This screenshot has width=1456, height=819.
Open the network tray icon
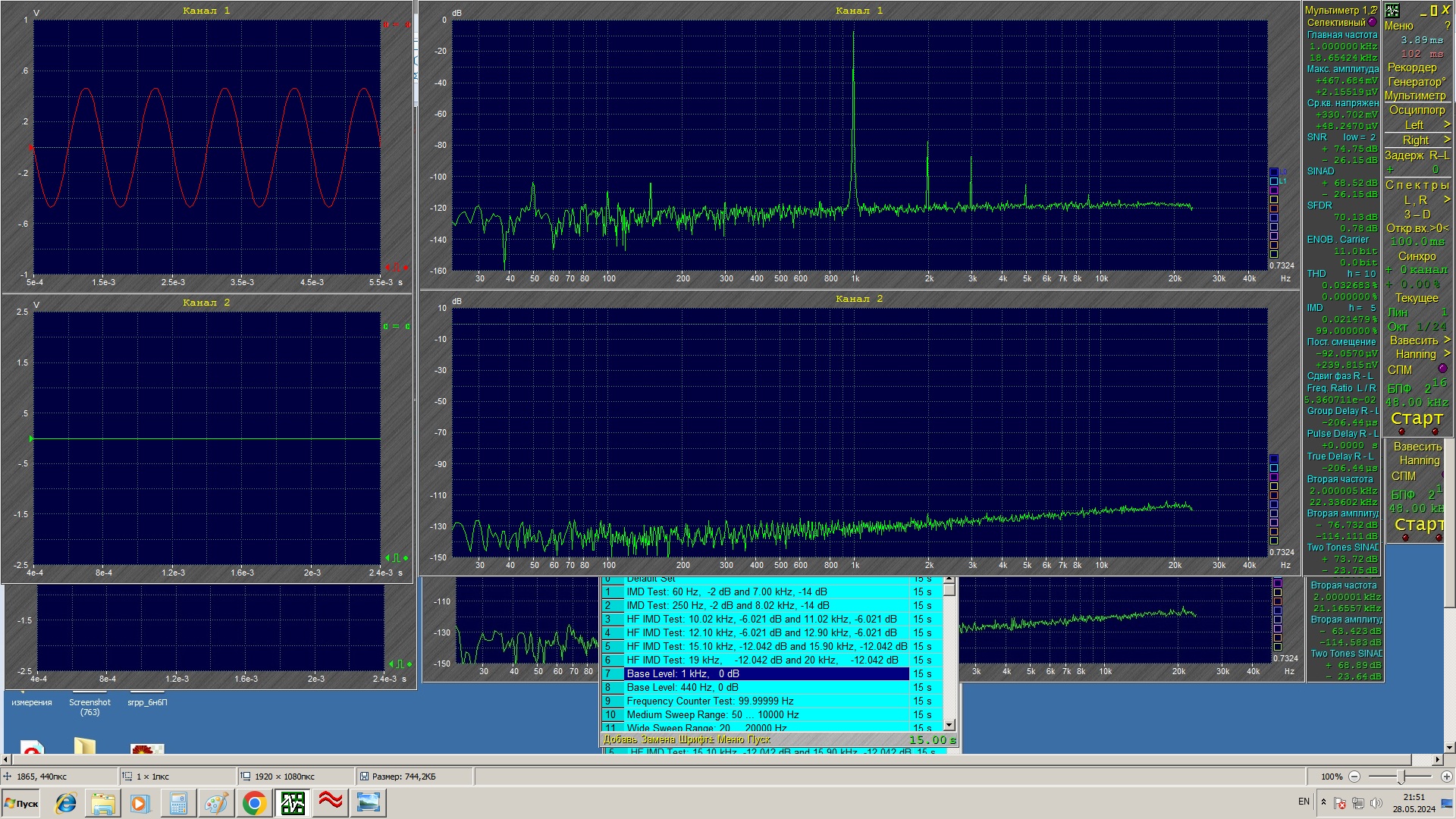tap(1358, 802)
